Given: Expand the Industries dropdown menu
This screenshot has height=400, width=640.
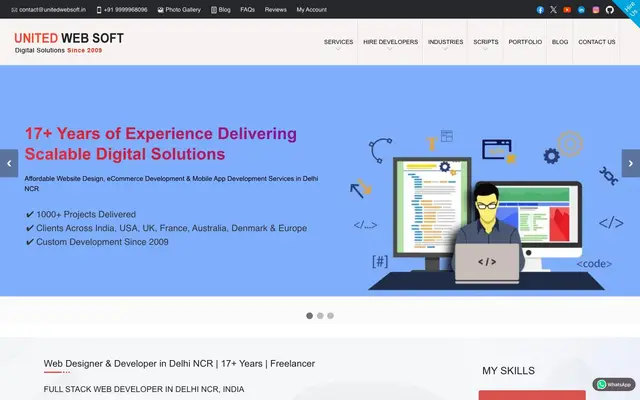Looking at the screenshot, I should tap(445, 42).
